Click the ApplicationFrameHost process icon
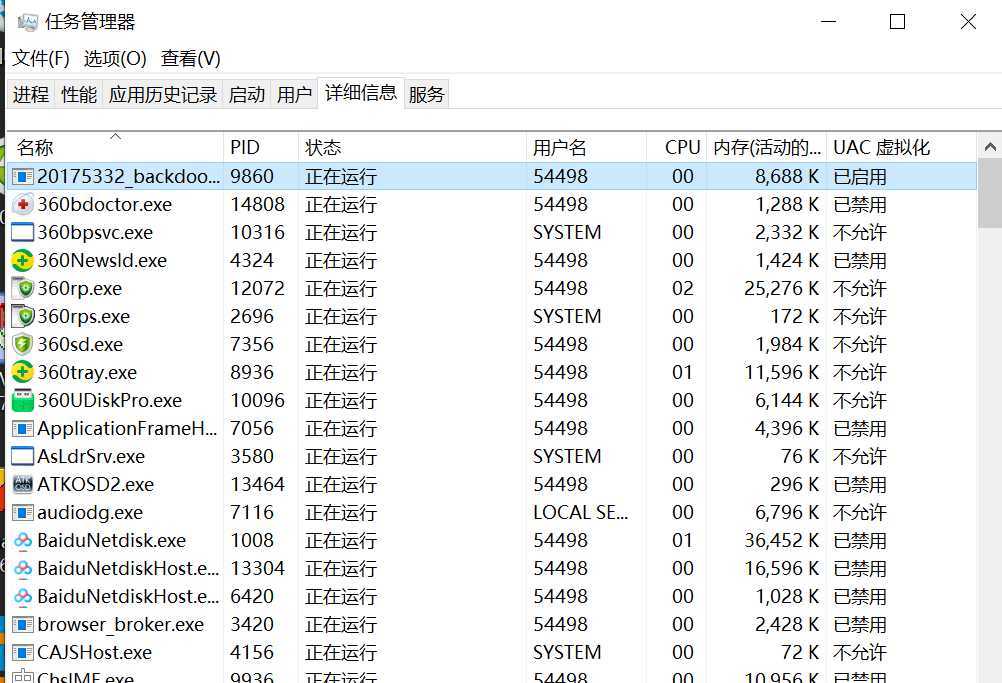The image size is (1002, 683). point(22,429)
